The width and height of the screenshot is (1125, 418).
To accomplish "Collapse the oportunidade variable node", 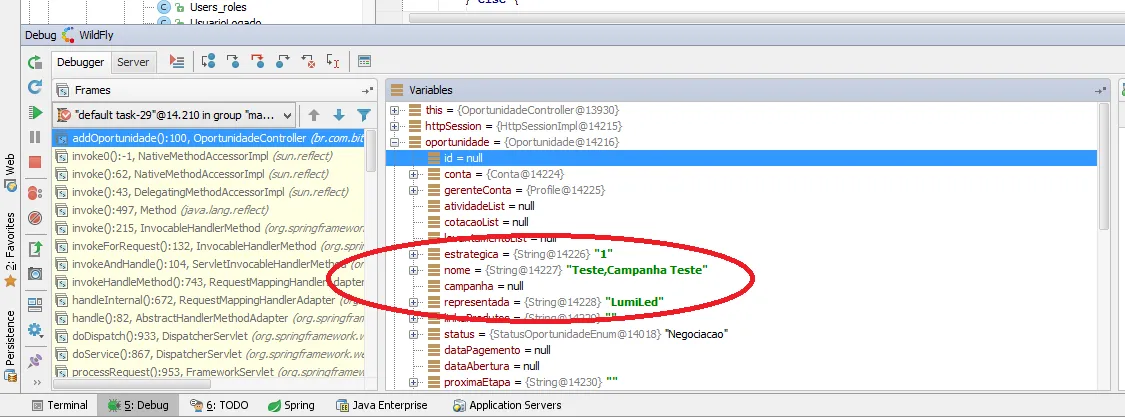I will click(395, 142).
